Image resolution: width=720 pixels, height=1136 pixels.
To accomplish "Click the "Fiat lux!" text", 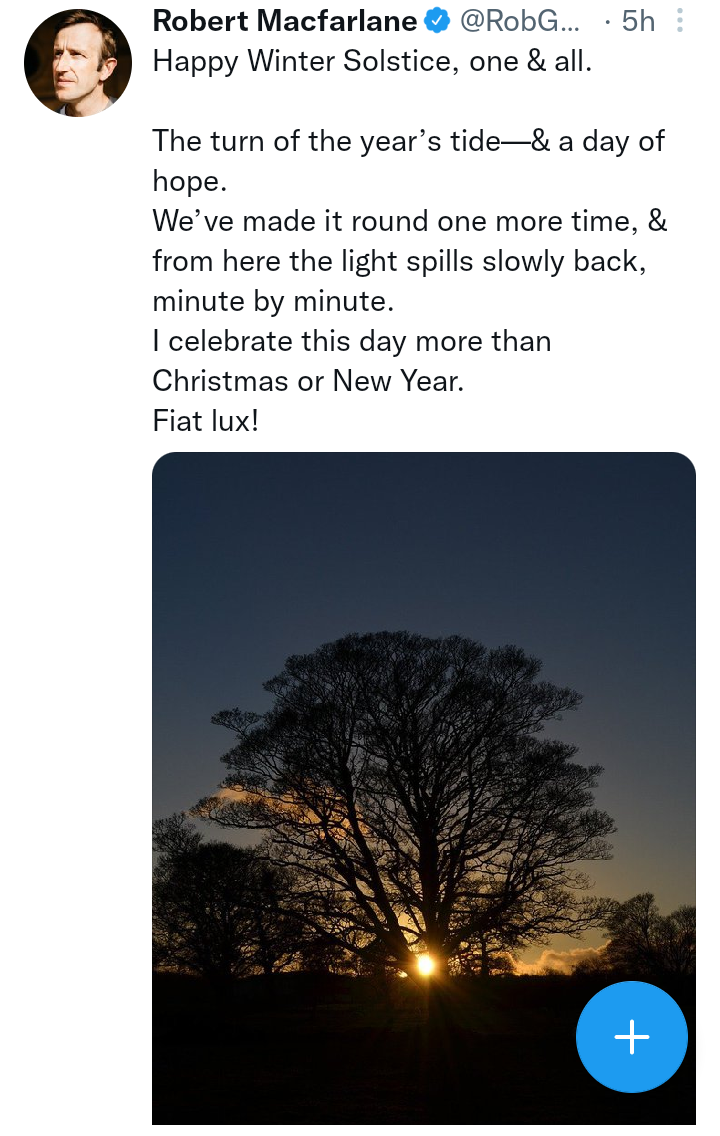I will click(205, 420).
